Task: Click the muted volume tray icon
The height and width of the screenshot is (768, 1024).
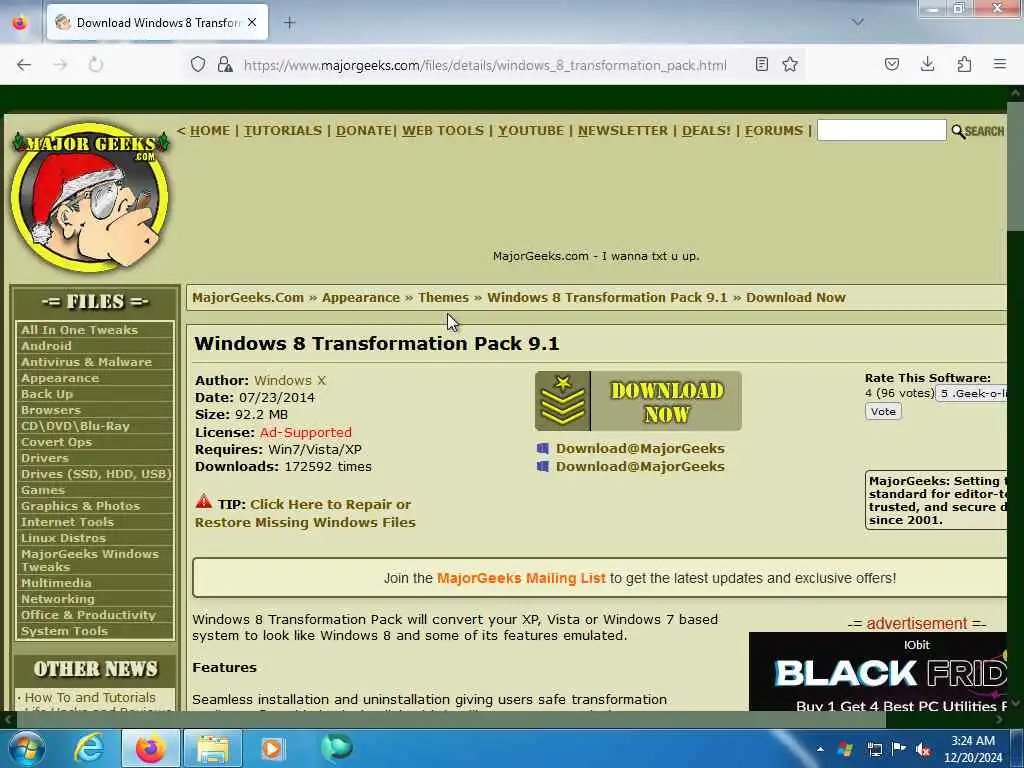Action: coord(923,749)
